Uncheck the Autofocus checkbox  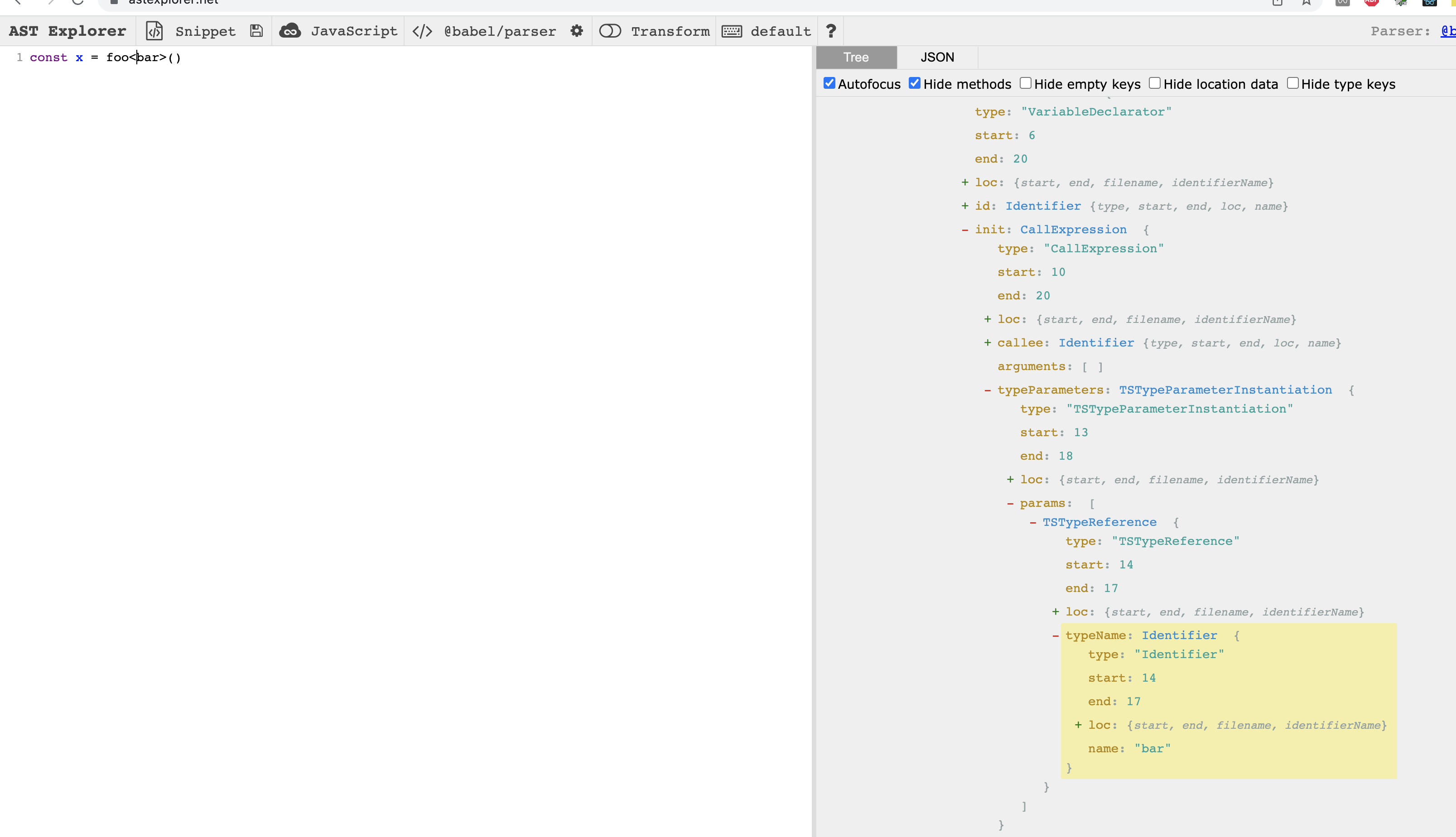(829, 83)
